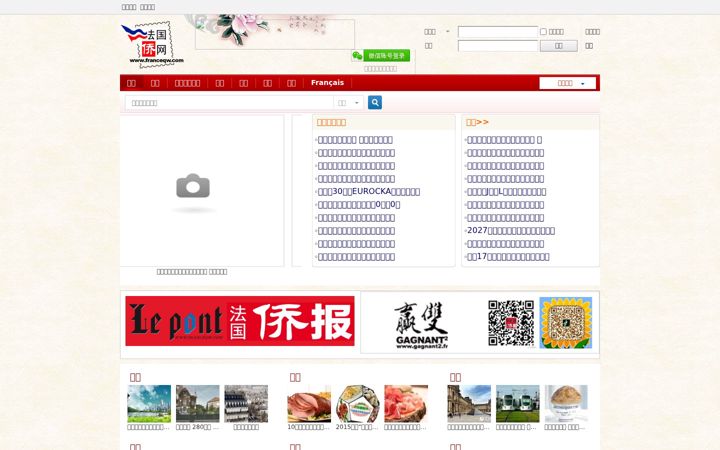
Task: Click the caption containing 280 below the house
Action: pyautogui.click(x=197, y=427)
